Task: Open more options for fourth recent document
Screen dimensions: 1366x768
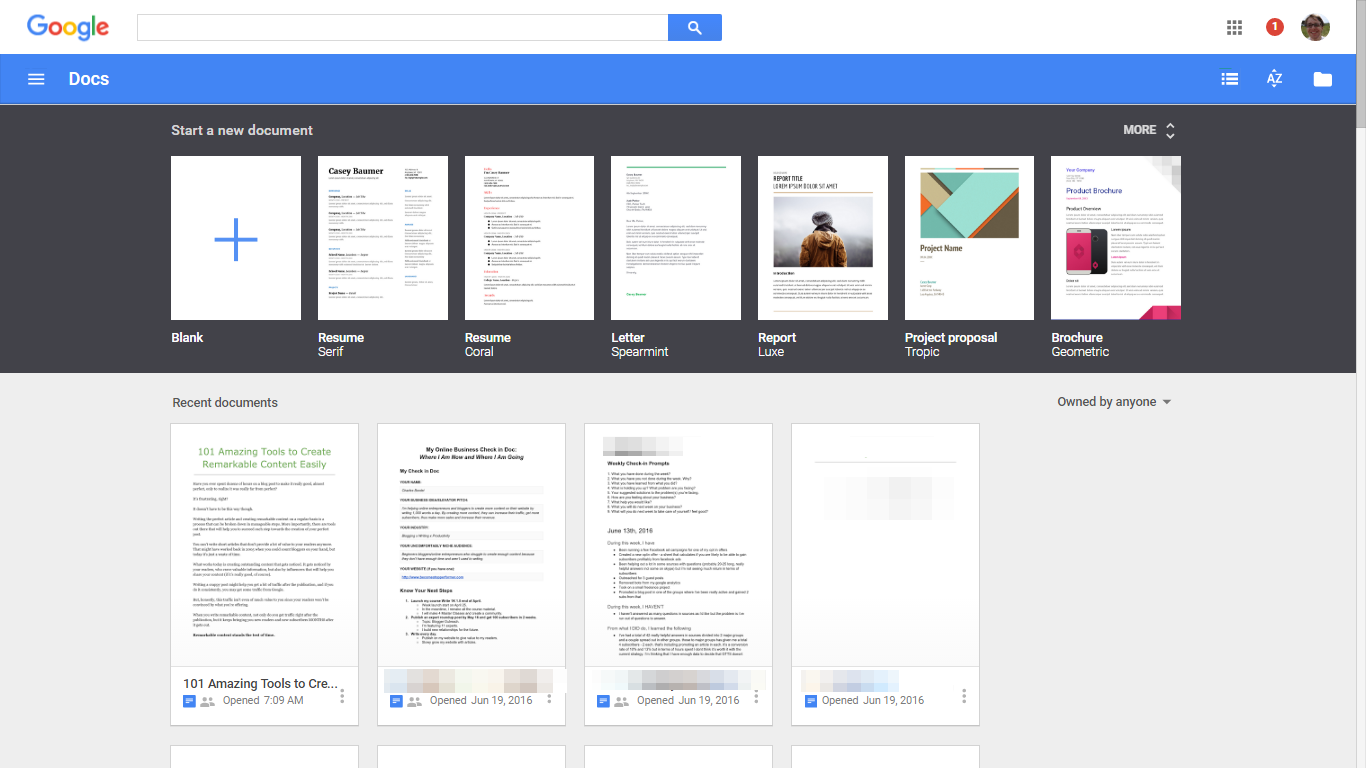Action: pos(964,695)
